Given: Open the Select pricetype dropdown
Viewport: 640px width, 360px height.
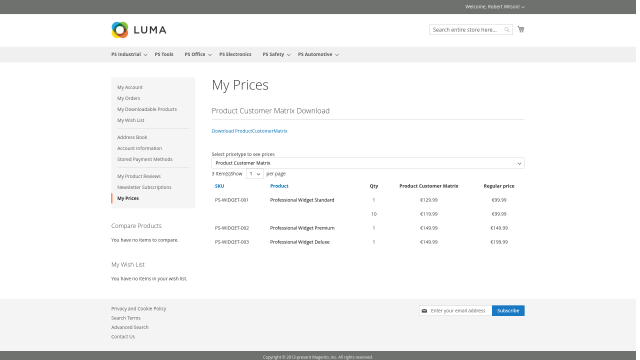Looking at the screenshot, I should pos(368,163).
